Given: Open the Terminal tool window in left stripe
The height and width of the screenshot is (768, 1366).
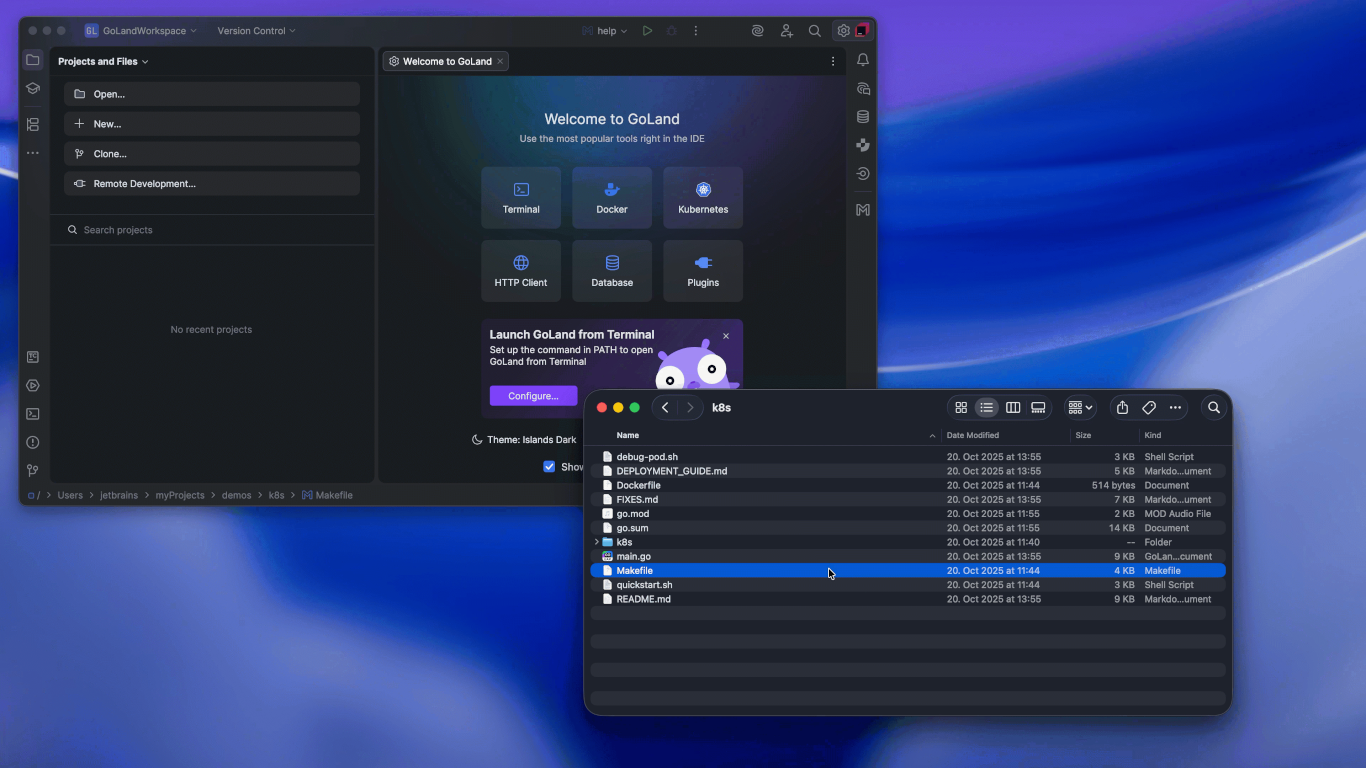Looking at the screenshot, I should pyautogui.click(x=33, y=414).
